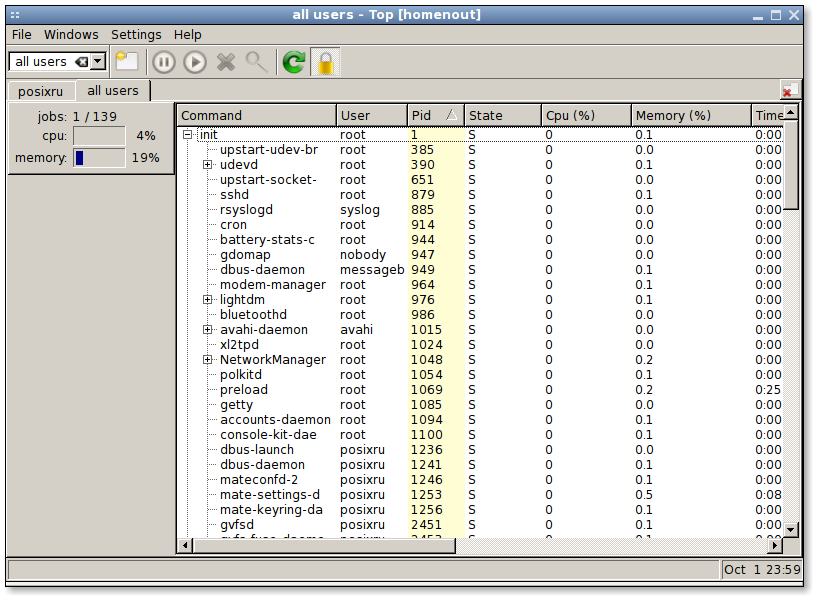Select the upstart-udev-br process row
813x596 pixels.
pos(481,150)
